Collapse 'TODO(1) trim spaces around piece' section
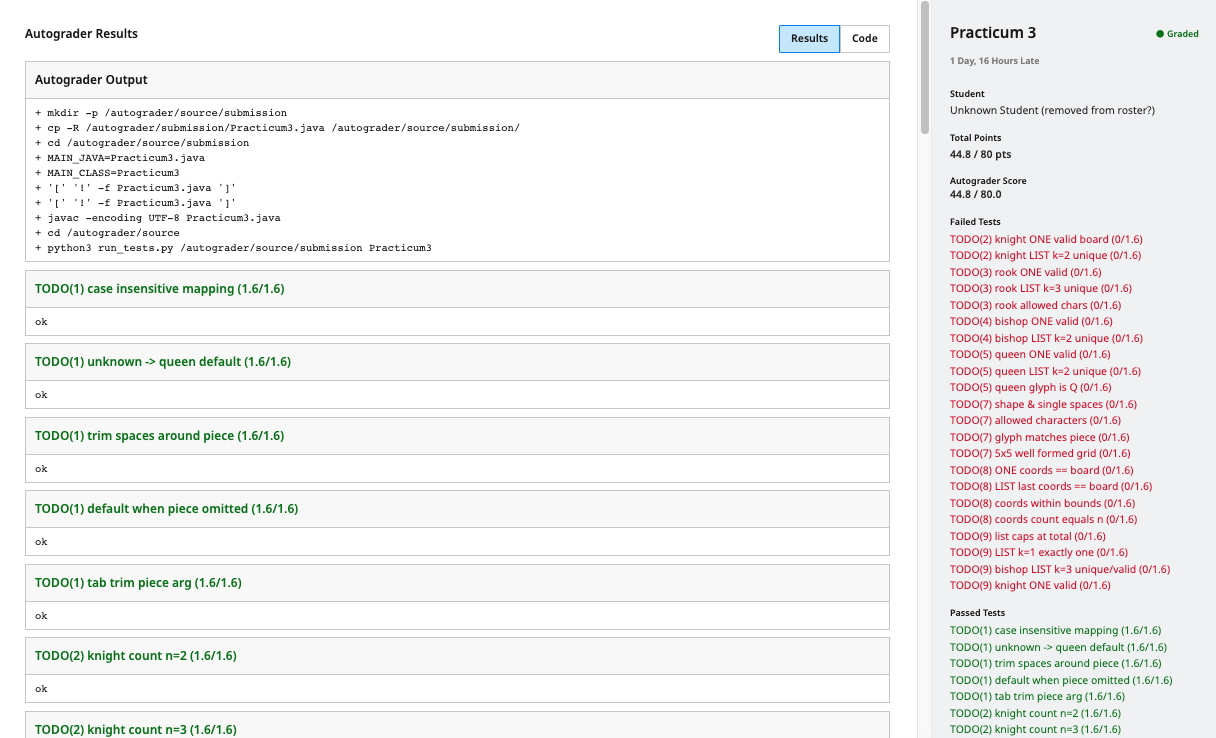Viewport: 1216px width, 738px height. (x=159, y=436)
